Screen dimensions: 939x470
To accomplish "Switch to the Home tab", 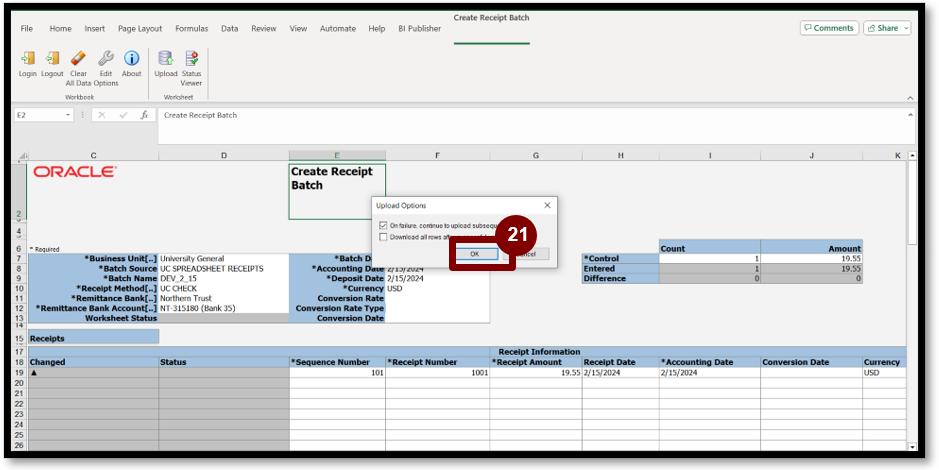I will tap(60, 28).
